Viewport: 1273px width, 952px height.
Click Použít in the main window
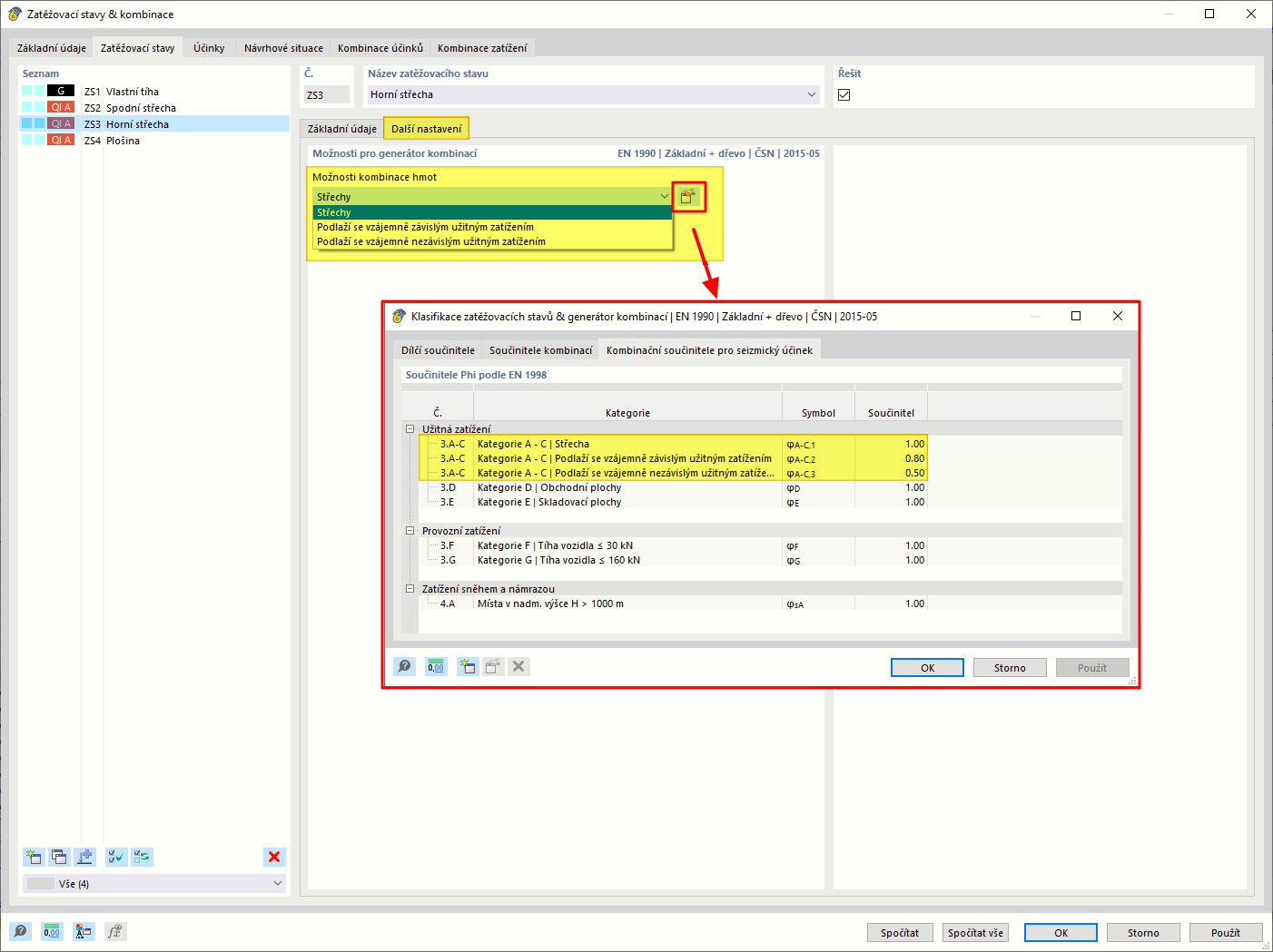(1226, 933)
